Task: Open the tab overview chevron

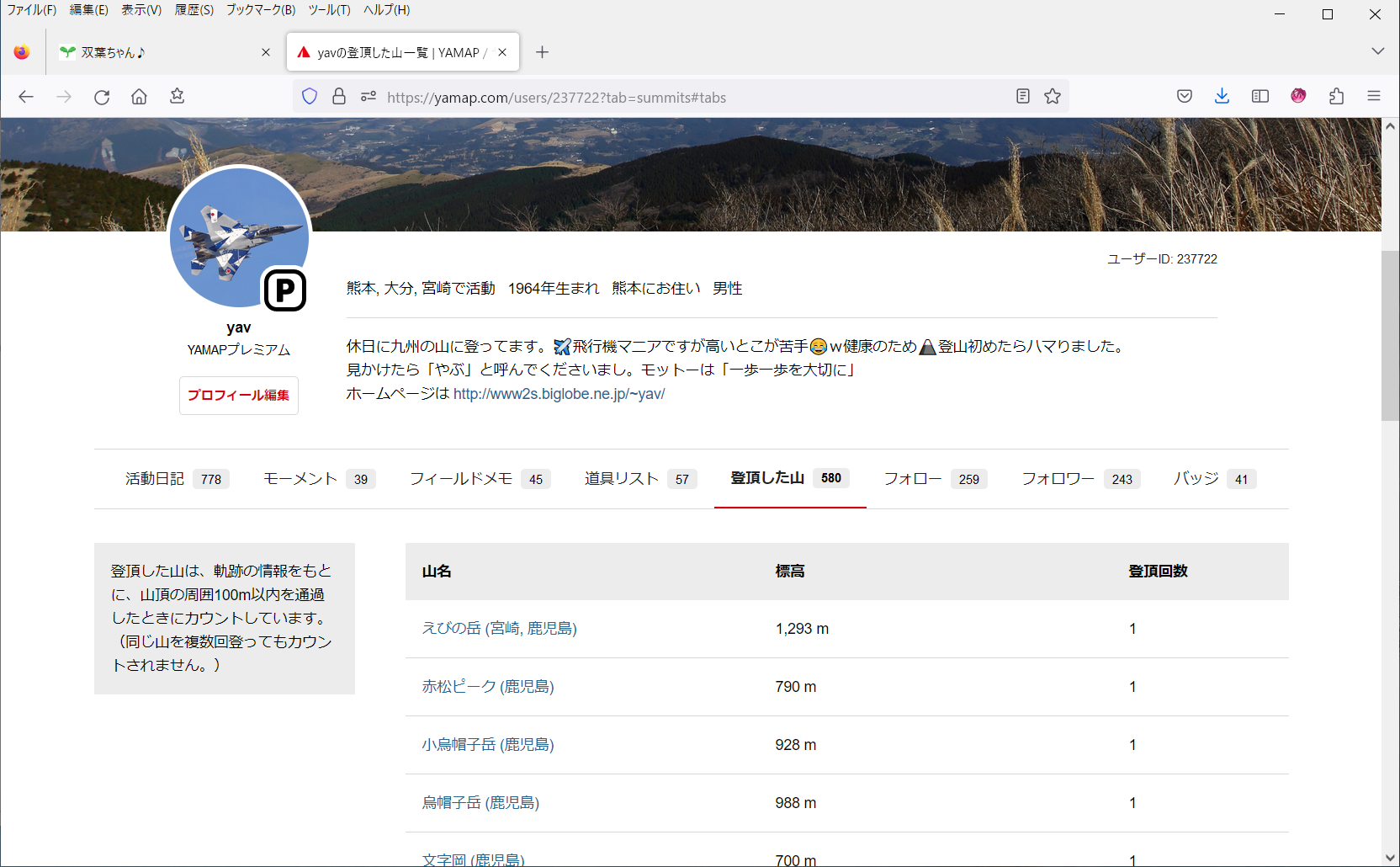Action: click(1377, 51)
